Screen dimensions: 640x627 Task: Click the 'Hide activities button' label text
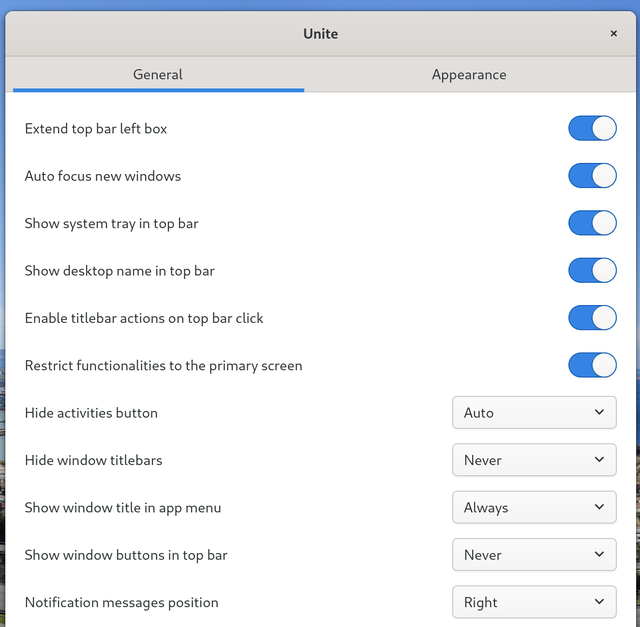point(91,413)
